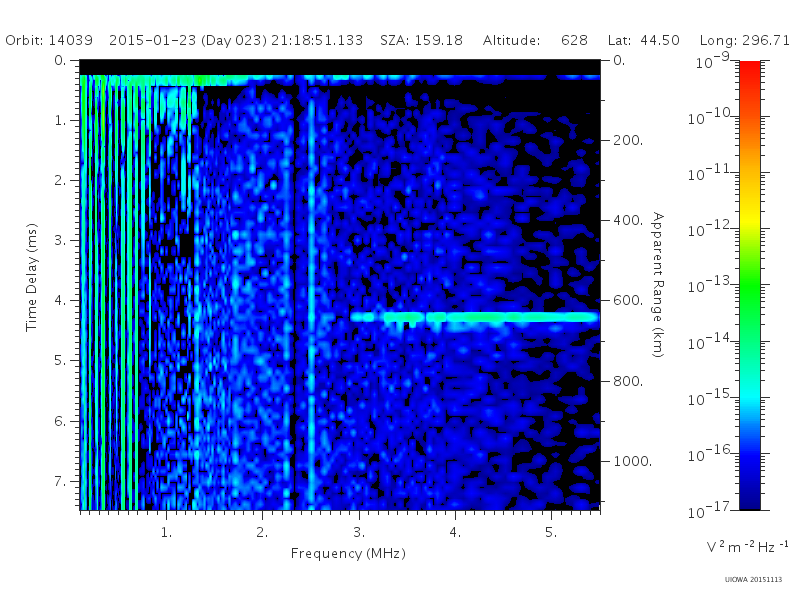Click the 'Long: 296.71' text
The height and width of the screenshot is (600, 800).
(x=744, y=40)
